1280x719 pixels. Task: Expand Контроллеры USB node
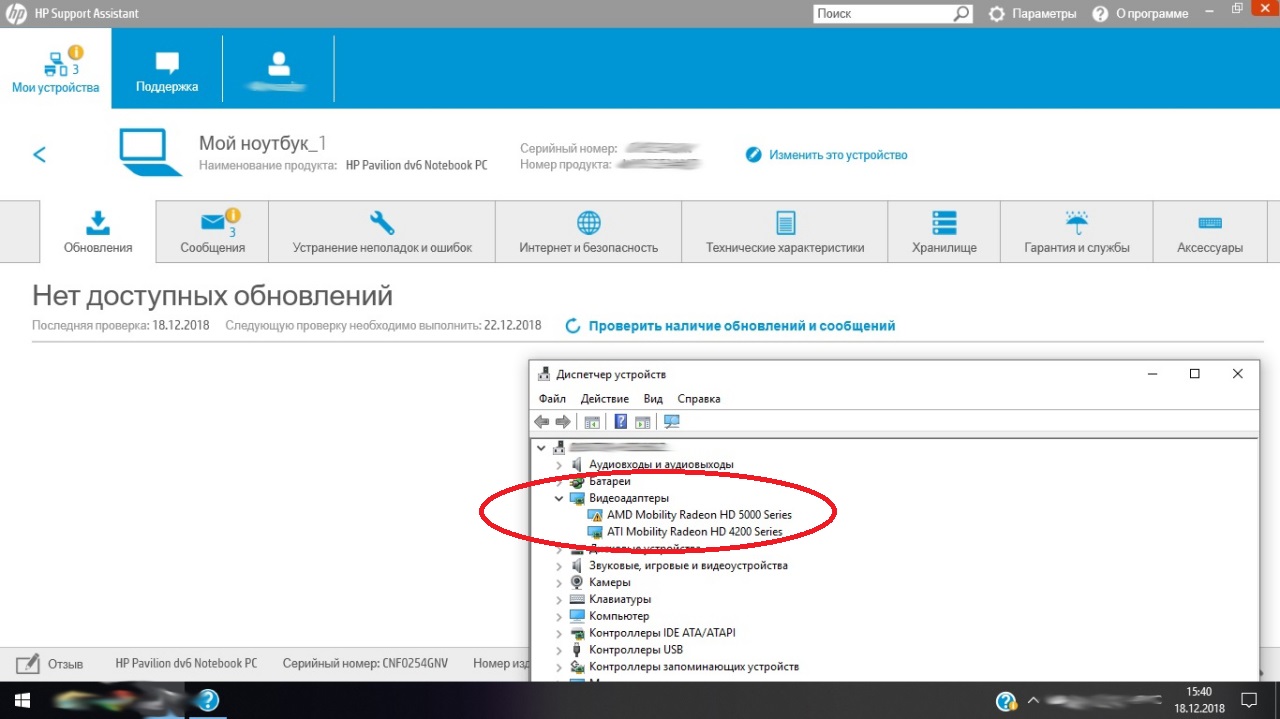(x=559, y=650)
